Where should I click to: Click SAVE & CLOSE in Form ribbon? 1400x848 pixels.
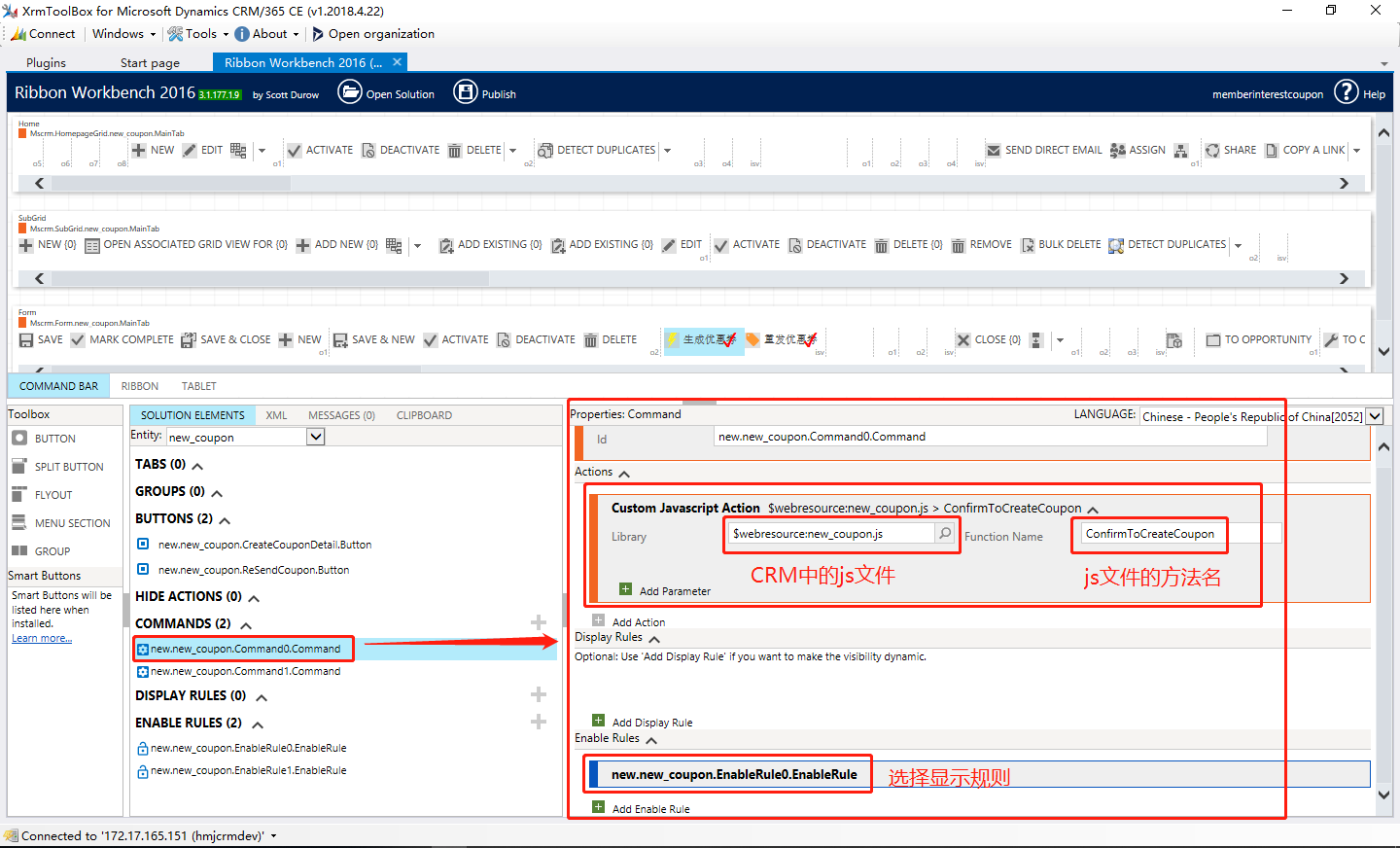[x=226, y=340]
